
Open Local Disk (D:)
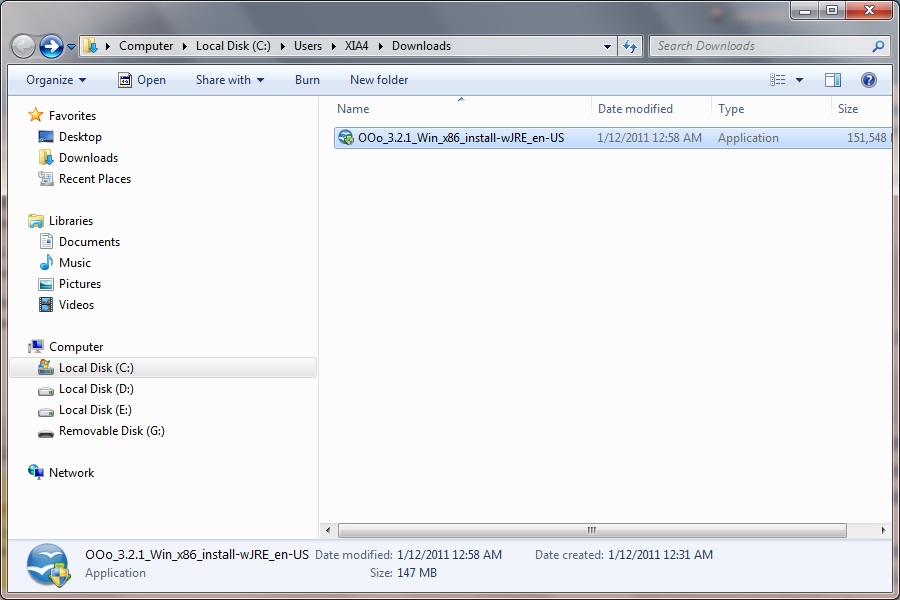pos(96,389)
